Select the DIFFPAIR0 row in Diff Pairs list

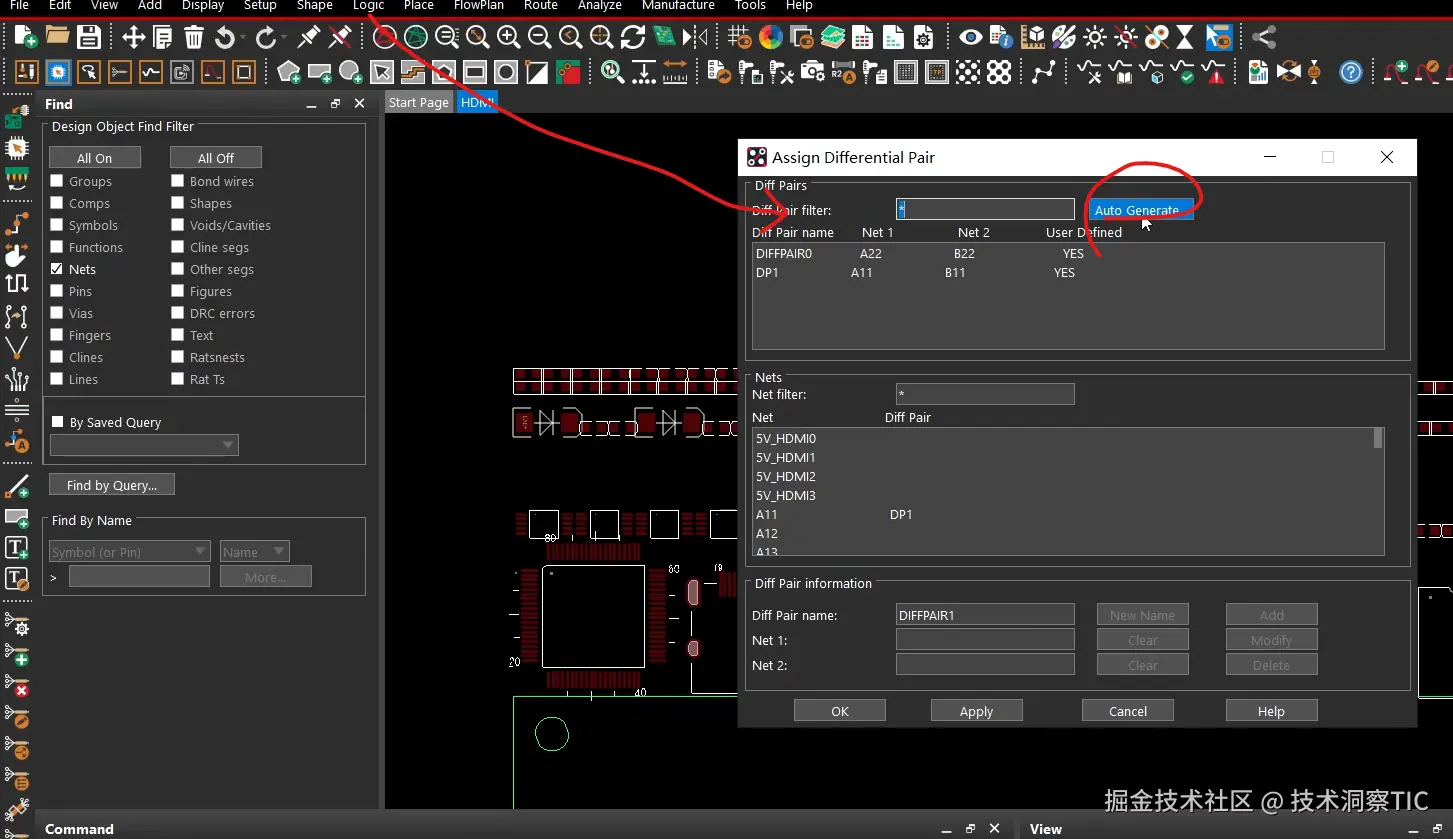1067,254
